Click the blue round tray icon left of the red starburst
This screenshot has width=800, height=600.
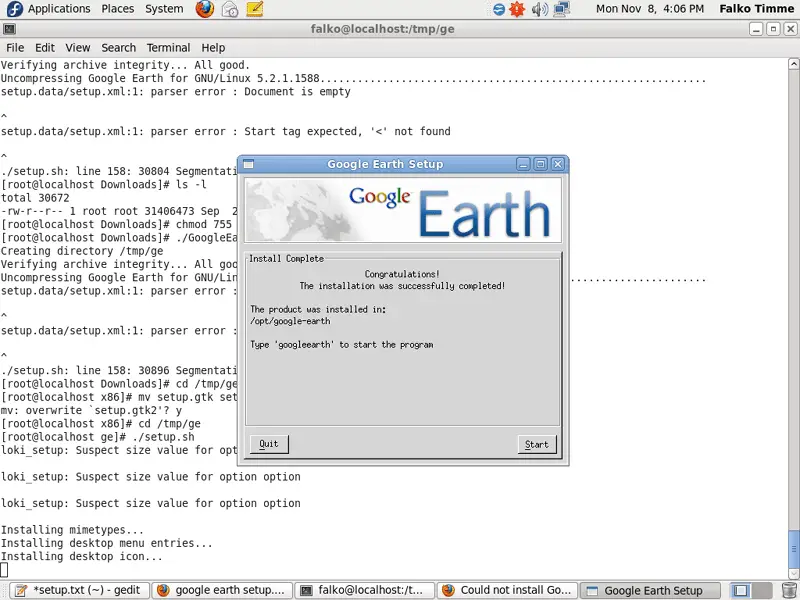498,9
